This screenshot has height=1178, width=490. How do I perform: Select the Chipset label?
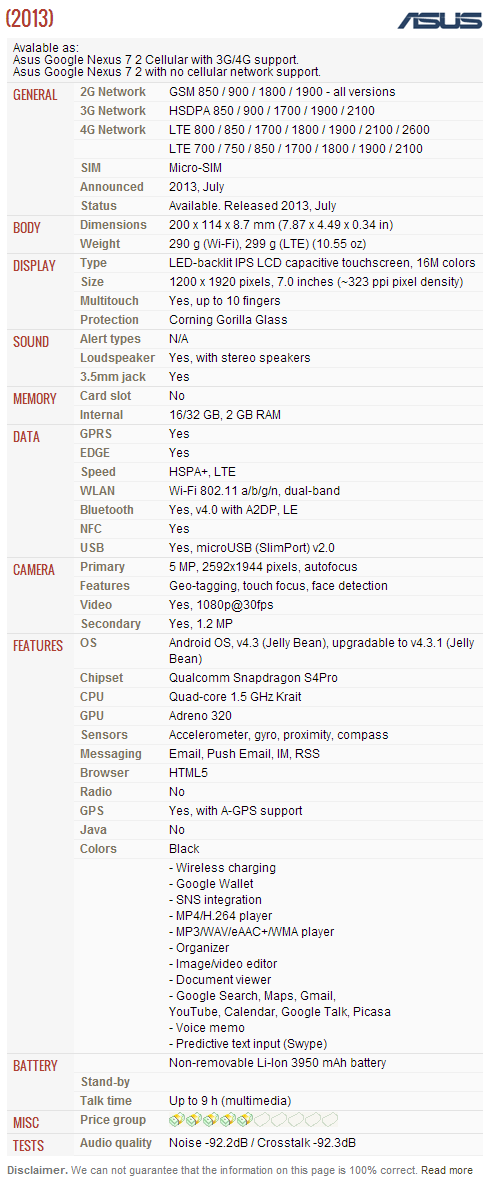101,678
